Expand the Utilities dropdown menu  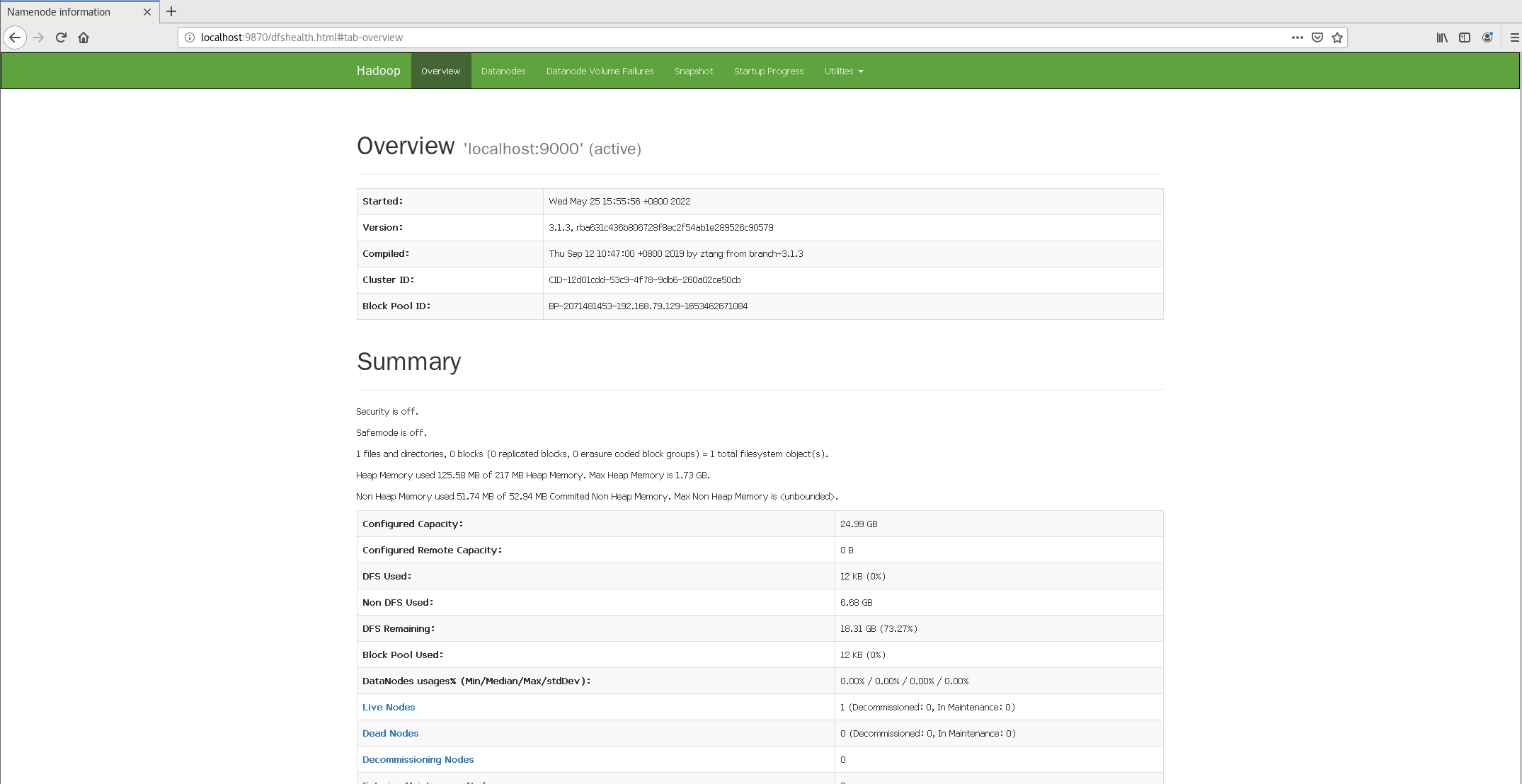(844, 71)
